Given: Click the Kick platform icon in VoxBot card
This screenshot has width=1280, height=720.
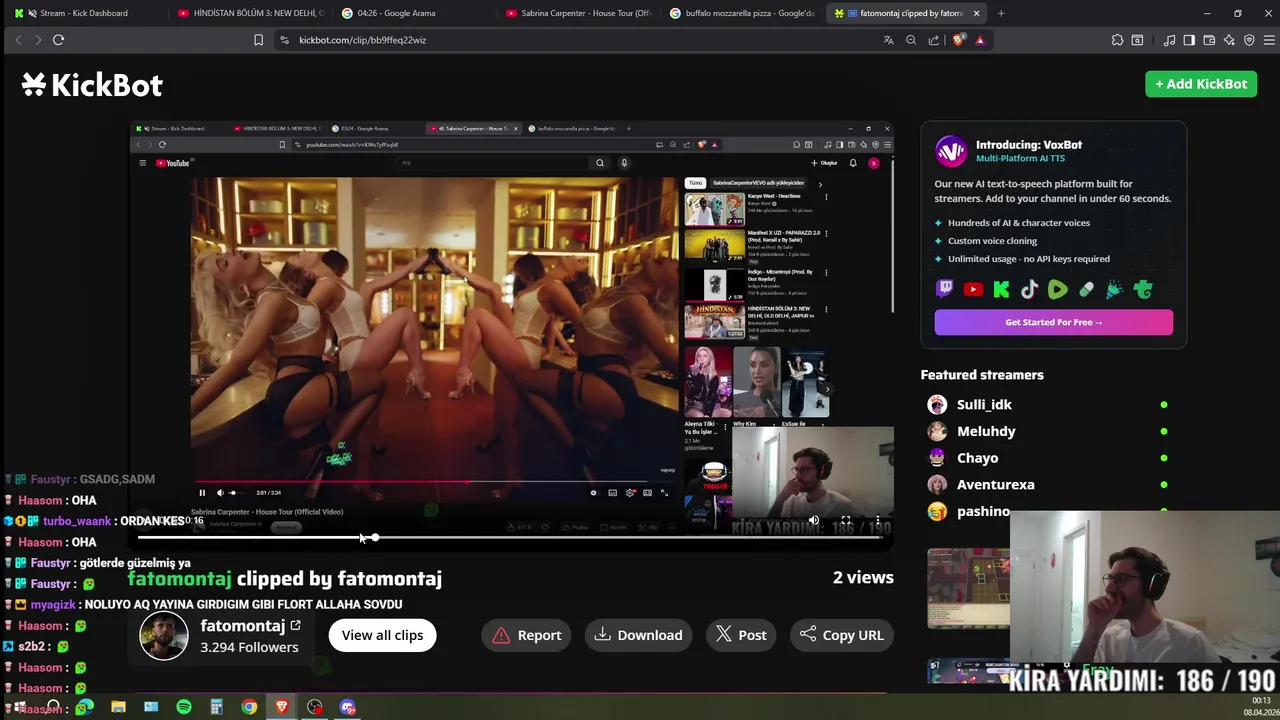Looking at the screenshot, I should point(1001,290).
